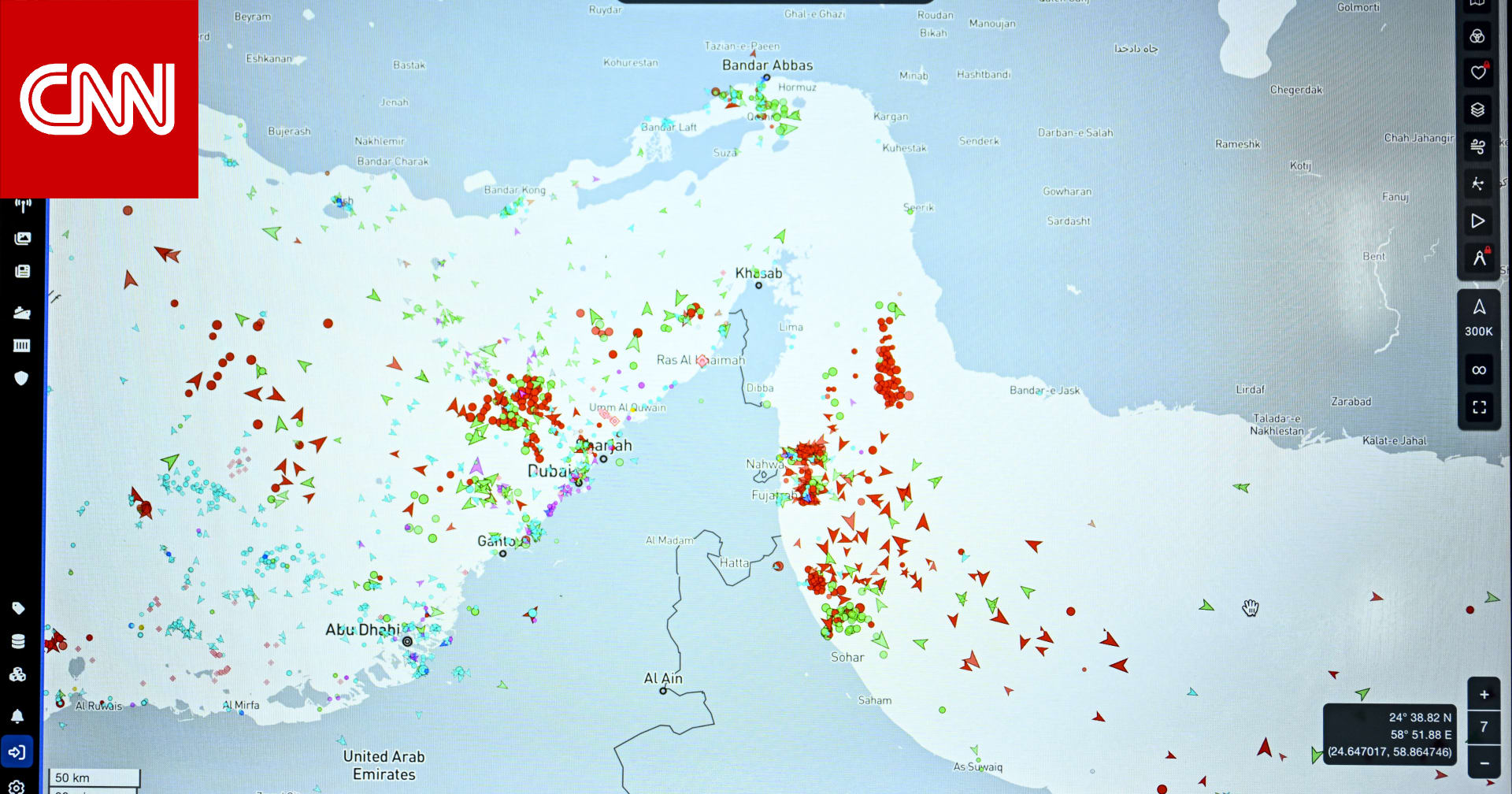The width and height of the screenshot is (1512, 794).
Task: Zoom out with the minus button
Action: tap(1484, 762)
